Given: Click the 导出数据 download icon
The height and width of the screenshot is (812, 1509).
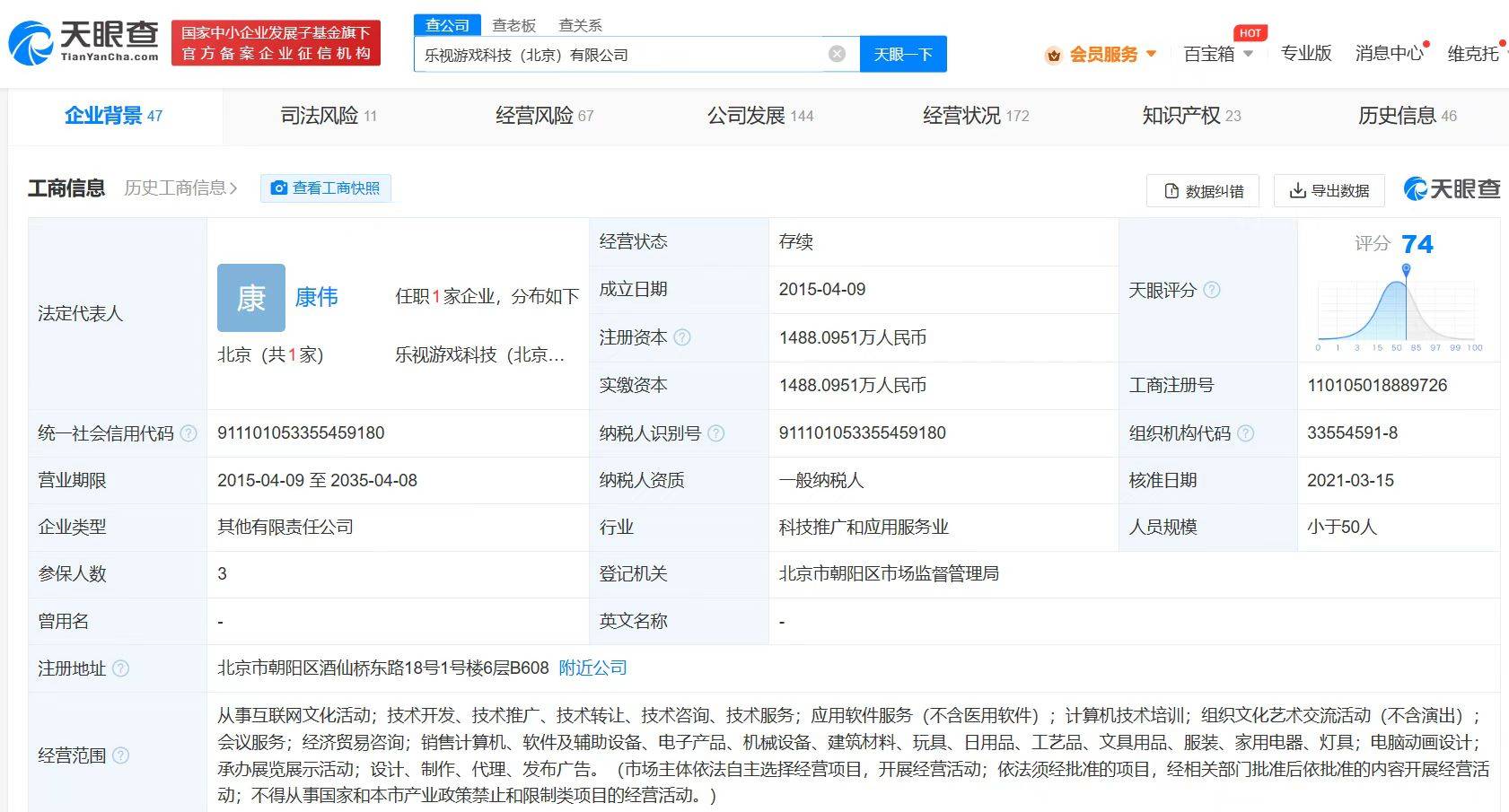Looking at the screenshot, I should click(1297, 190).
